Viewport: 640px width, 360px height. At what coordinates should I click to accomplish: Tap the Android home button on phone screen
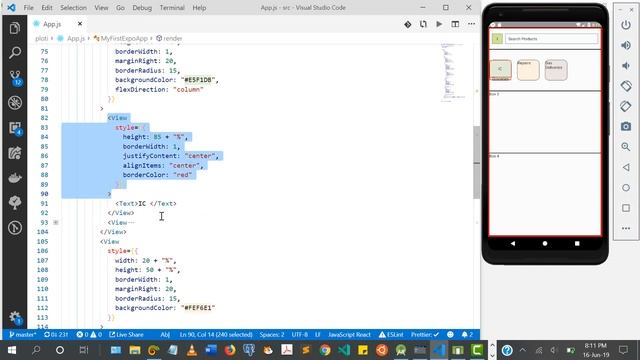pyautogui.click(x=545, y=243)
